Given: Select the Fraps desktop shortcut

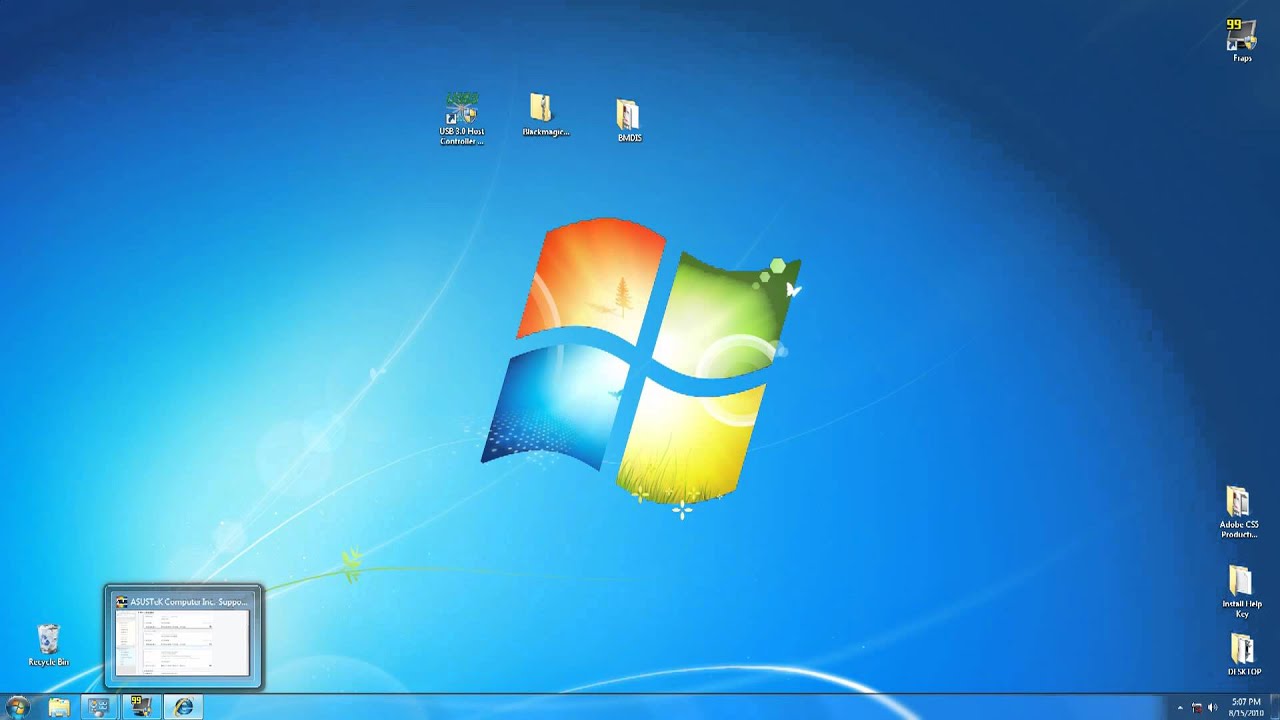Looking at the screenshot, I should point(1241,40).
